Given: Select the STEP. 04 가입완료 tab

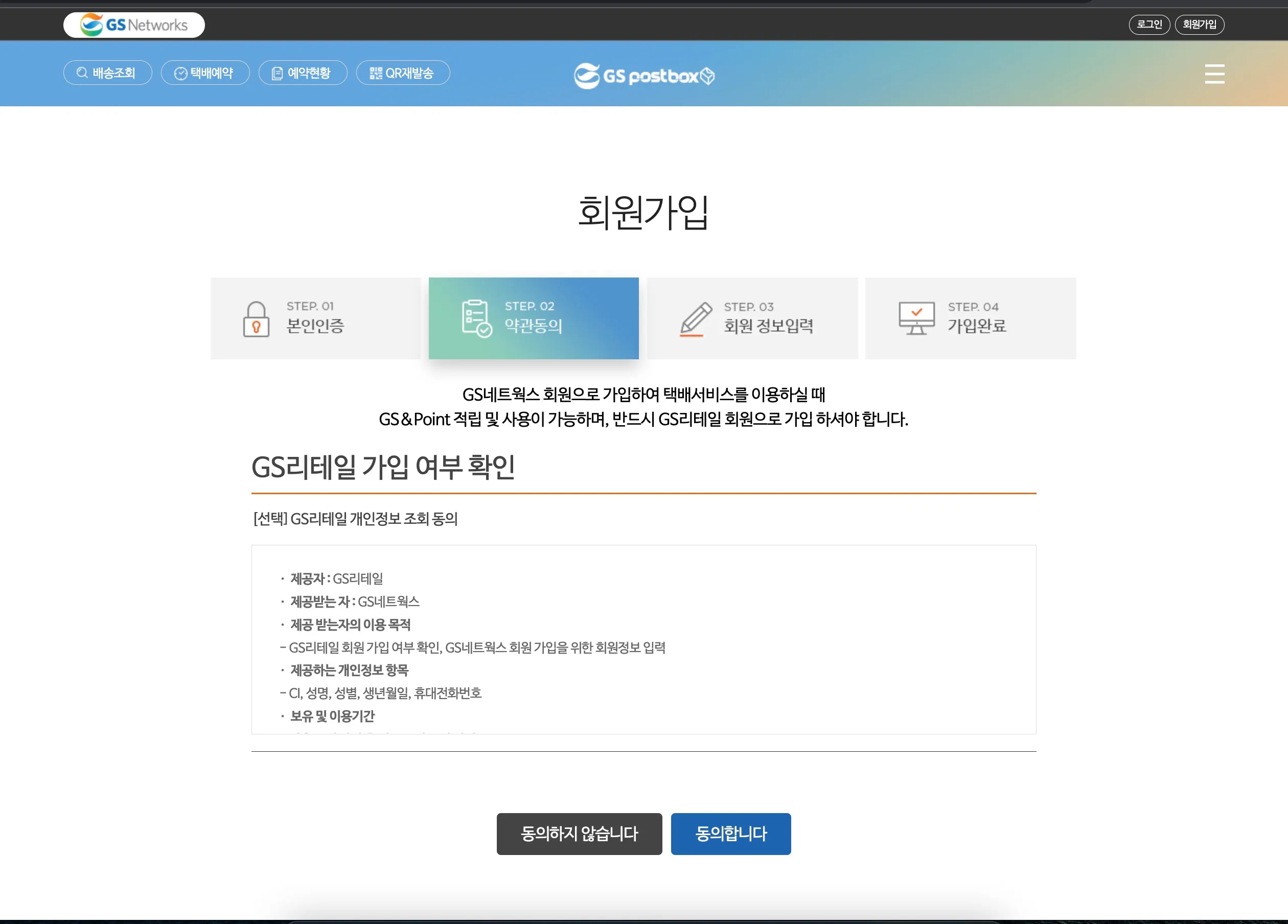Looking at the screenshot, I should click(971, 318).
